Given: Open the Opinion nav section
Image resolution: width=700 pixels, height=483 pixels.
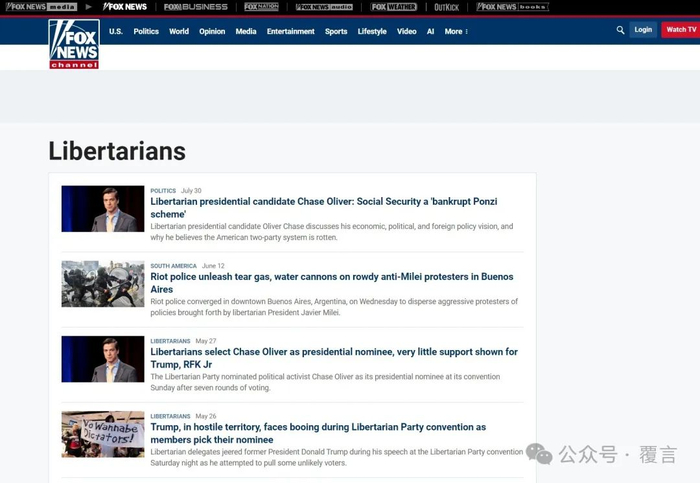Looking at the screenshot, I should (212, 31).
